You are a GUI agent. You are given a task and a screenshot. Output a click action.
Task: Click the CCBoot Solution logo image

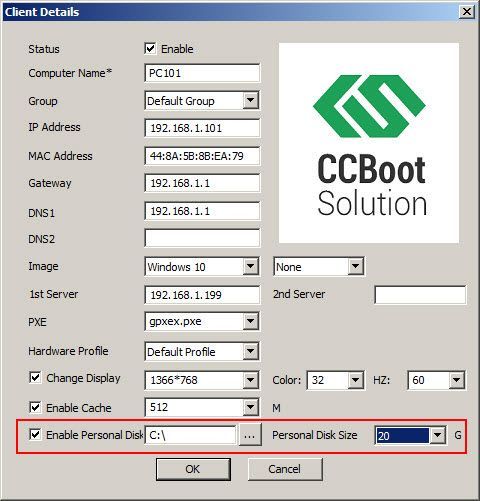[x=369, y=143]
